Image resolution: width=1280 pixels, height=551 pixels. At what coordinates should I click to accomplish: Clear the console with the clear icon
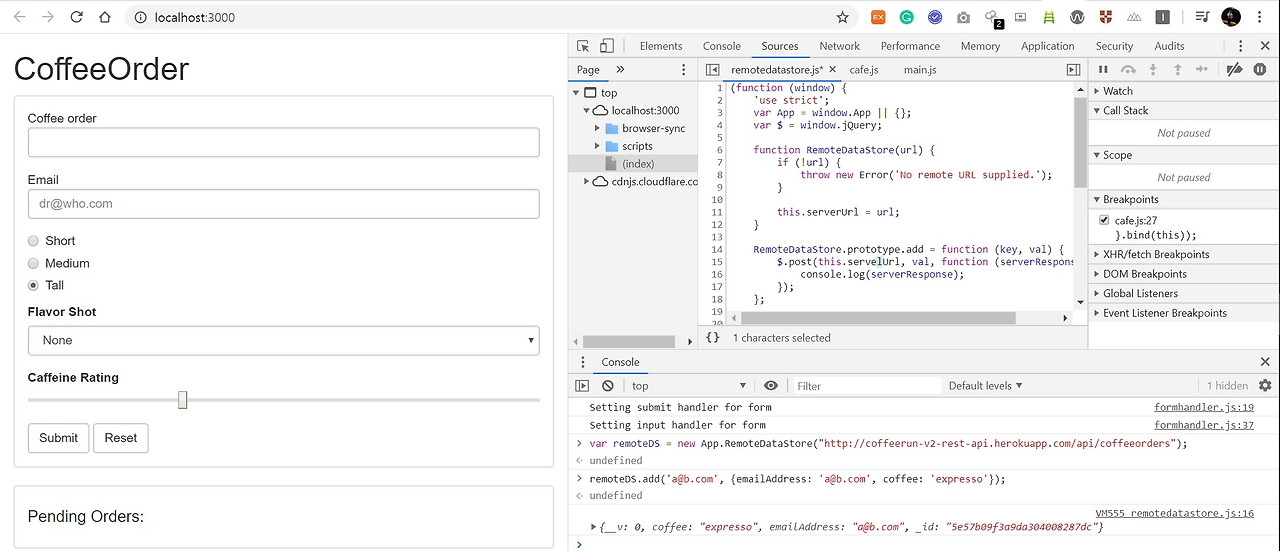pos(608,386)
